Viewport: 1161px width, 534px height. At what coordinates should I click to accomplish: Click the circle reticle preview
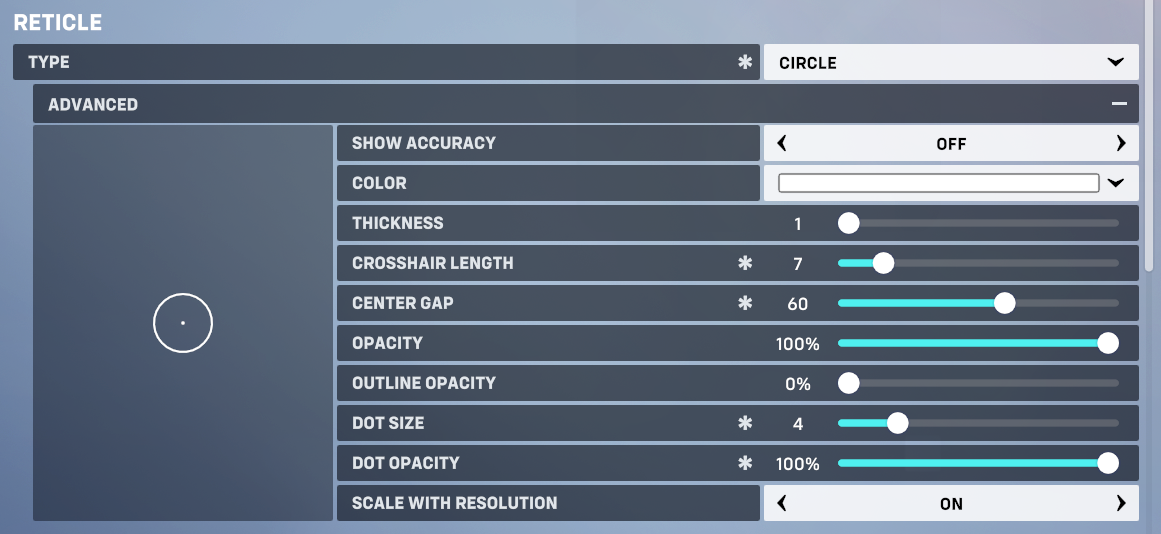[183, 323]
